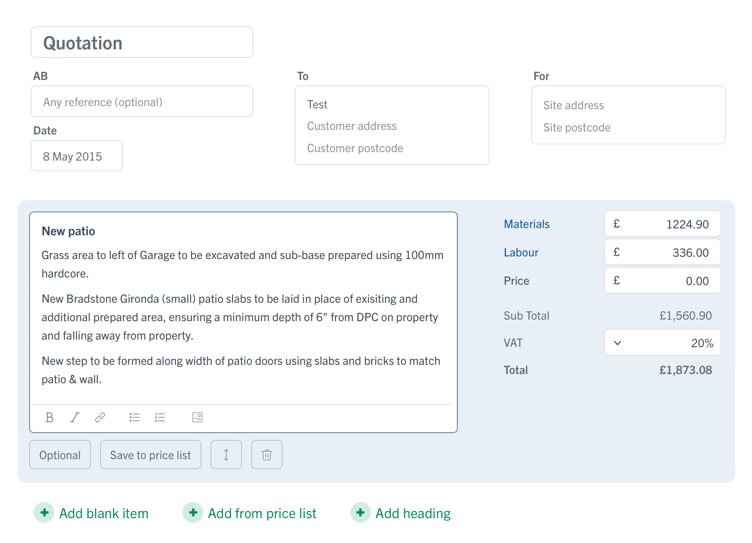Start a numbered list
This screenshot has height=543, width=752.
(160, 417)
